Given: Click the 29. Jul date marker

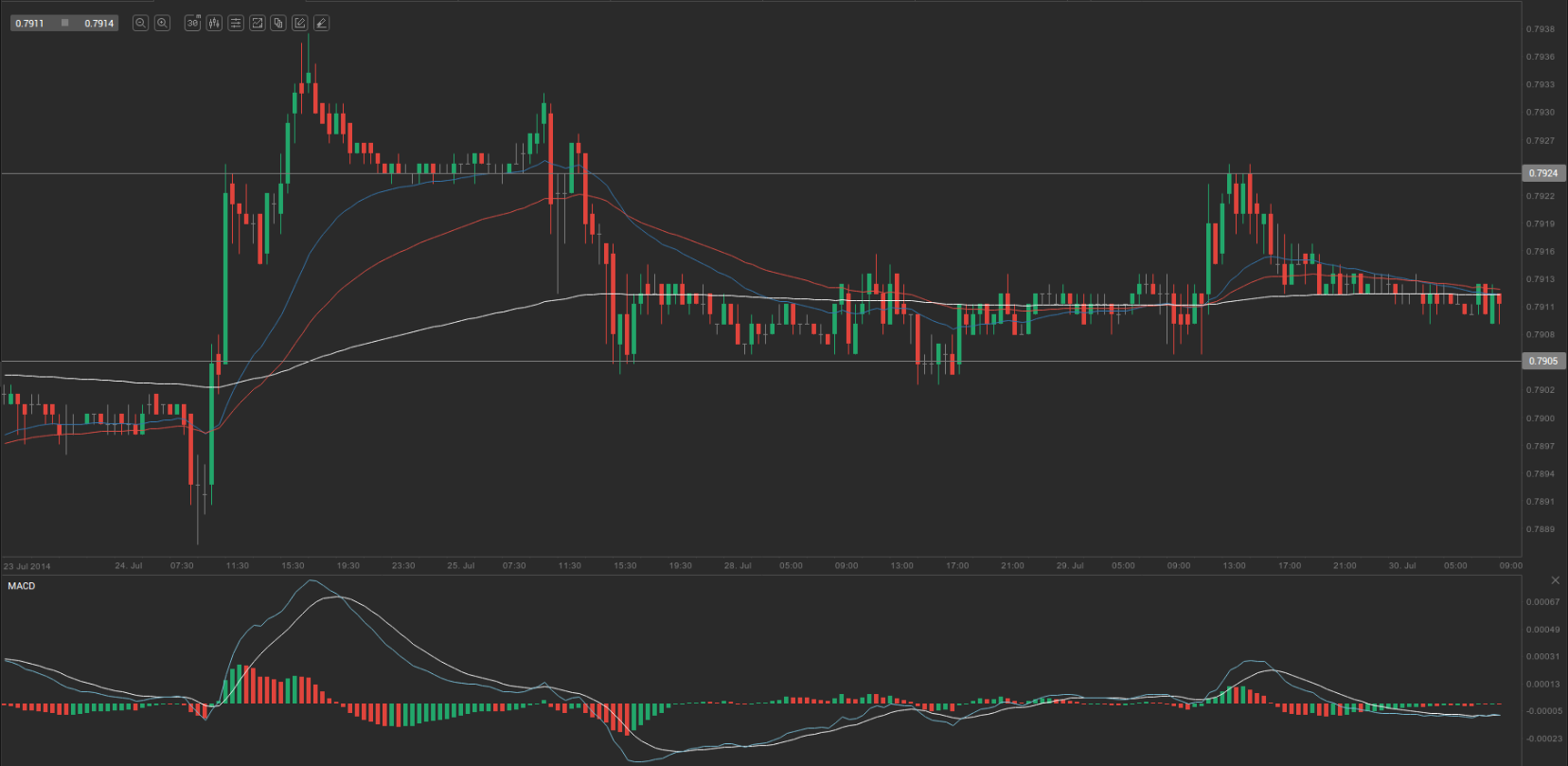Looking at the screenshot, I should pos(1070,565).
